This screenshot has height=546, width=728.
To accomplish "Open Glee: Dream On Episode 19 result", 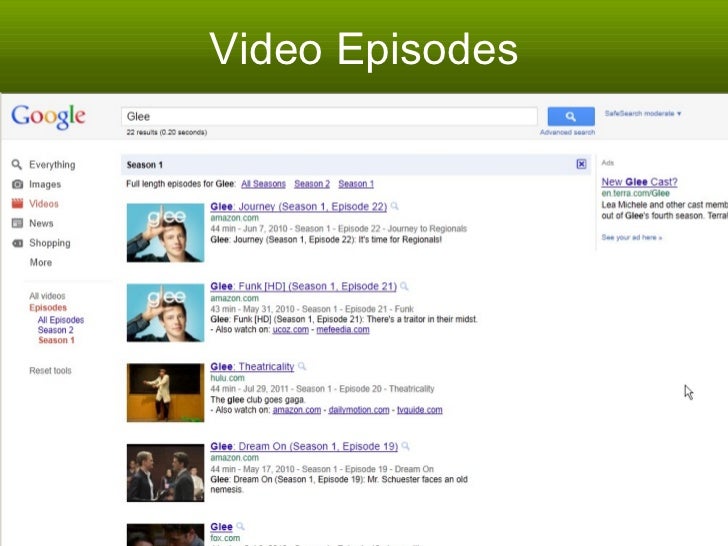I will point(304,447).
